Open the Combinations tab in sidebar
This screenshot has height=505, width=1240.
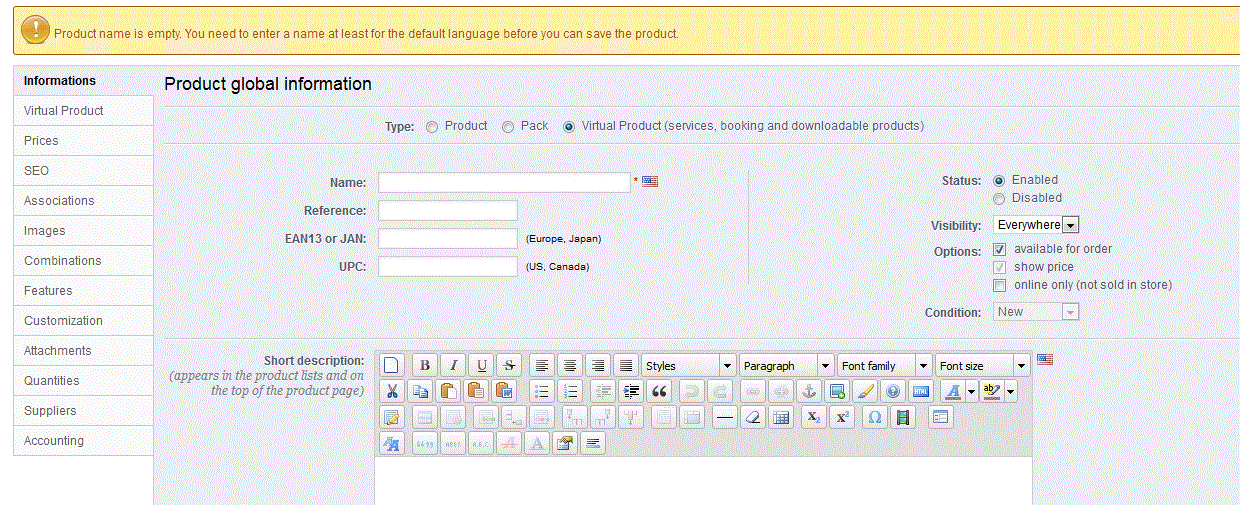tap(63, 261)
